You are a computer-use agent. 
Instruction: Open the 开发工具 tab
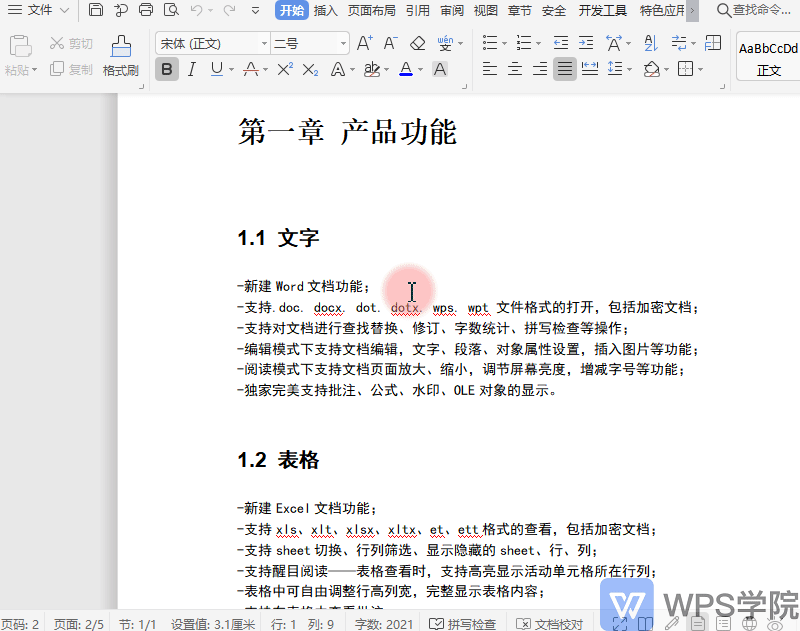603,10
